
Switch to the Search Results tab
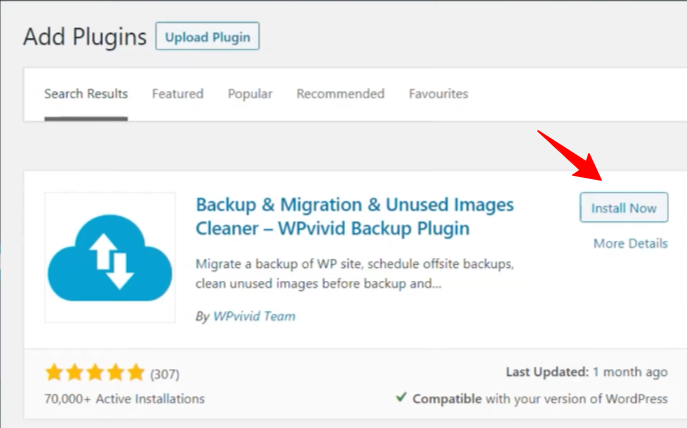[86, 94]
